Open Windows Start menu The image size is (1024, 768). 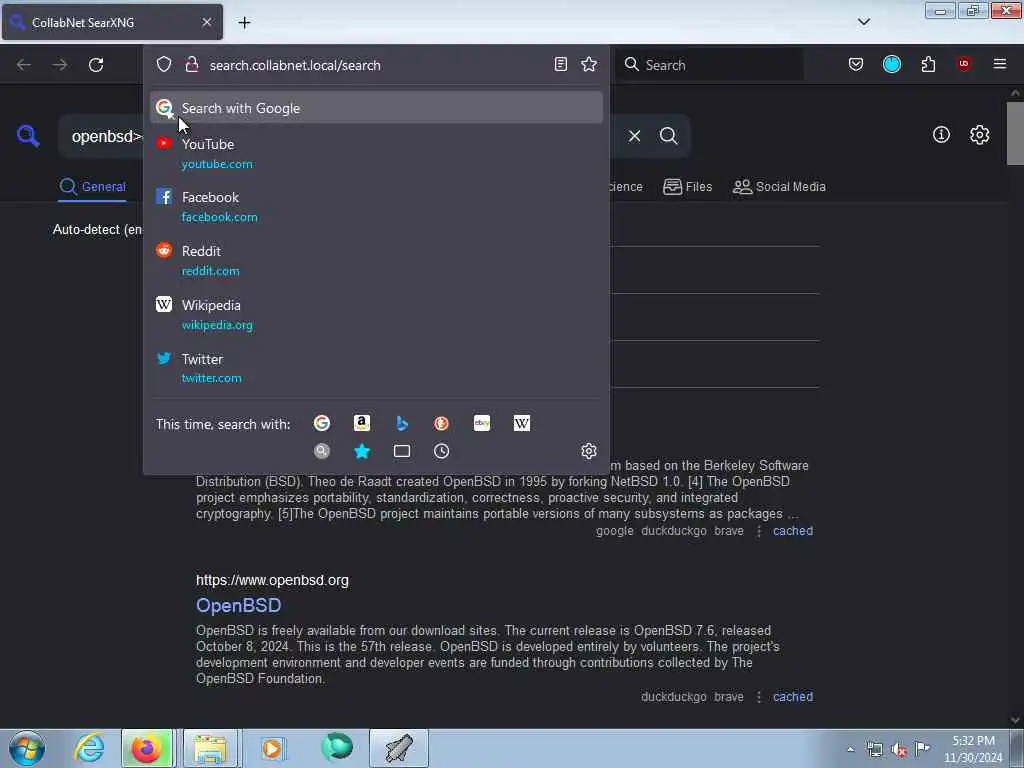pos(27,748)
